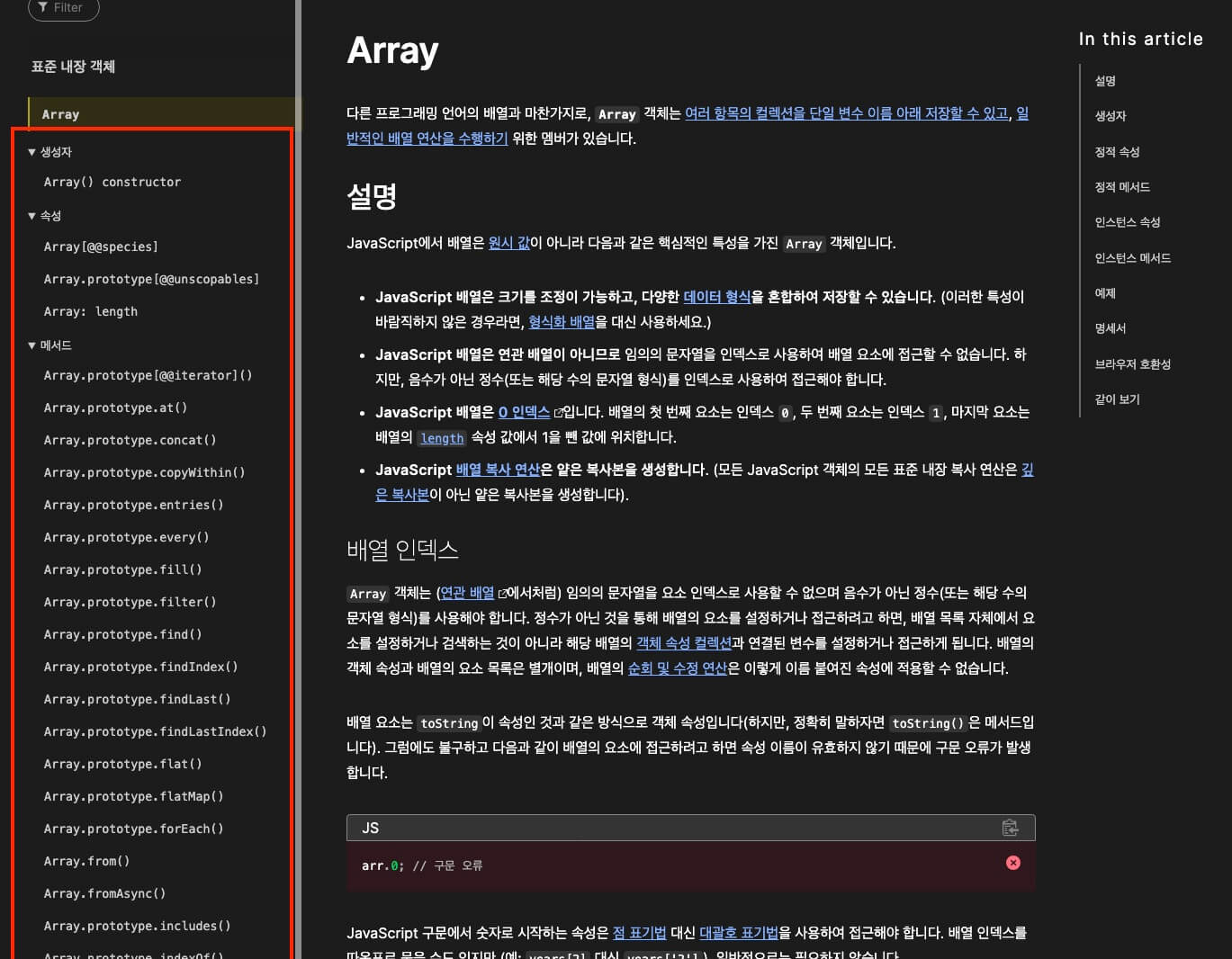This screenshot has height=959, width=1232.
Task: Select Array.fromAsync() in sidebar list
Action: [x=104, y=893]
